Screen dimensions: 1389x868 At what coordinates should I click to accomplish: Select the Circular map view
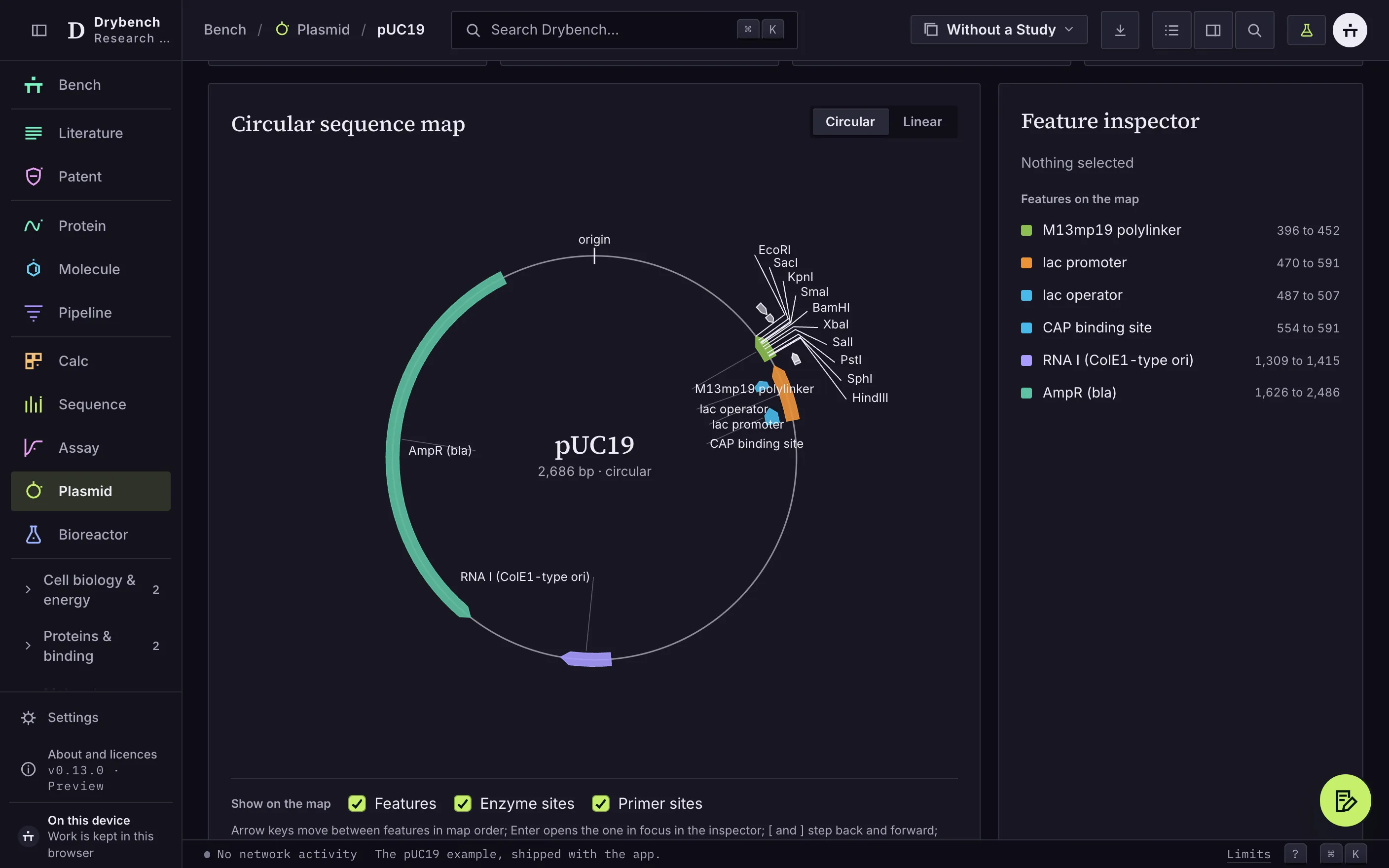coord(850,122)
